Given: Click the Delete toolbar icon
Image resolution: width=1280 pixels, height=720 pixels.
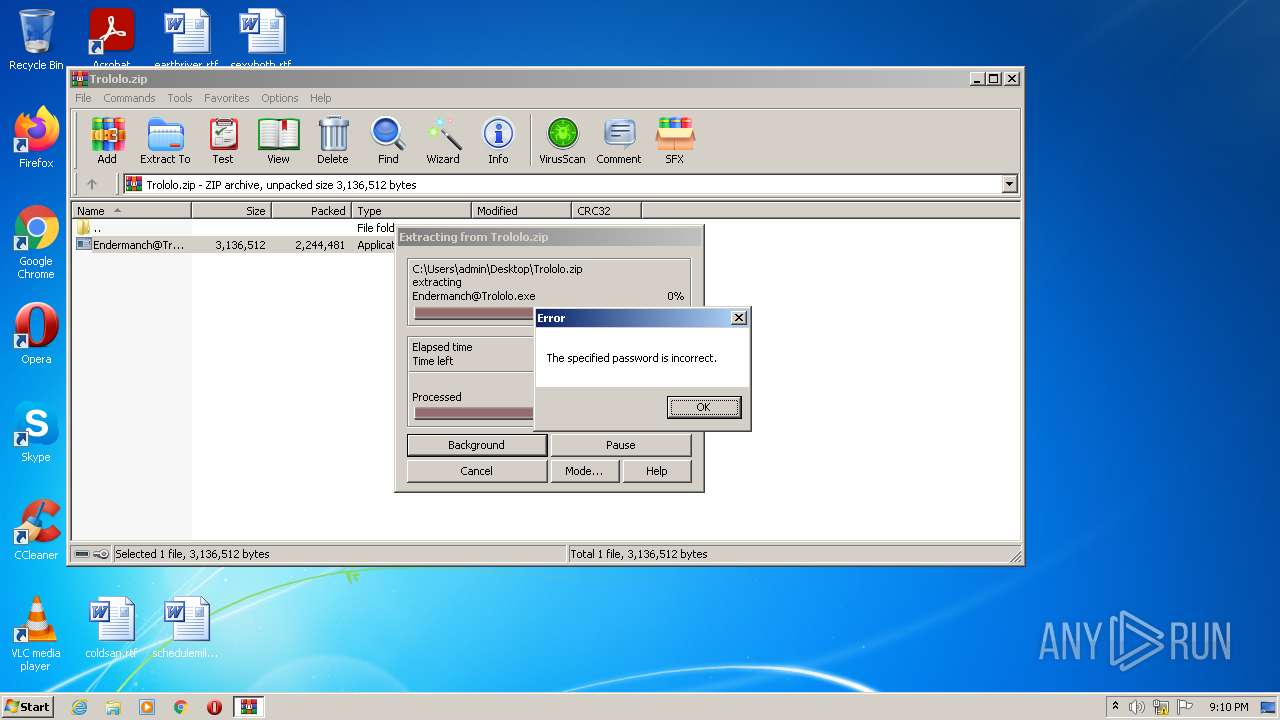Looking at the screenshot, I should point(333,141).
